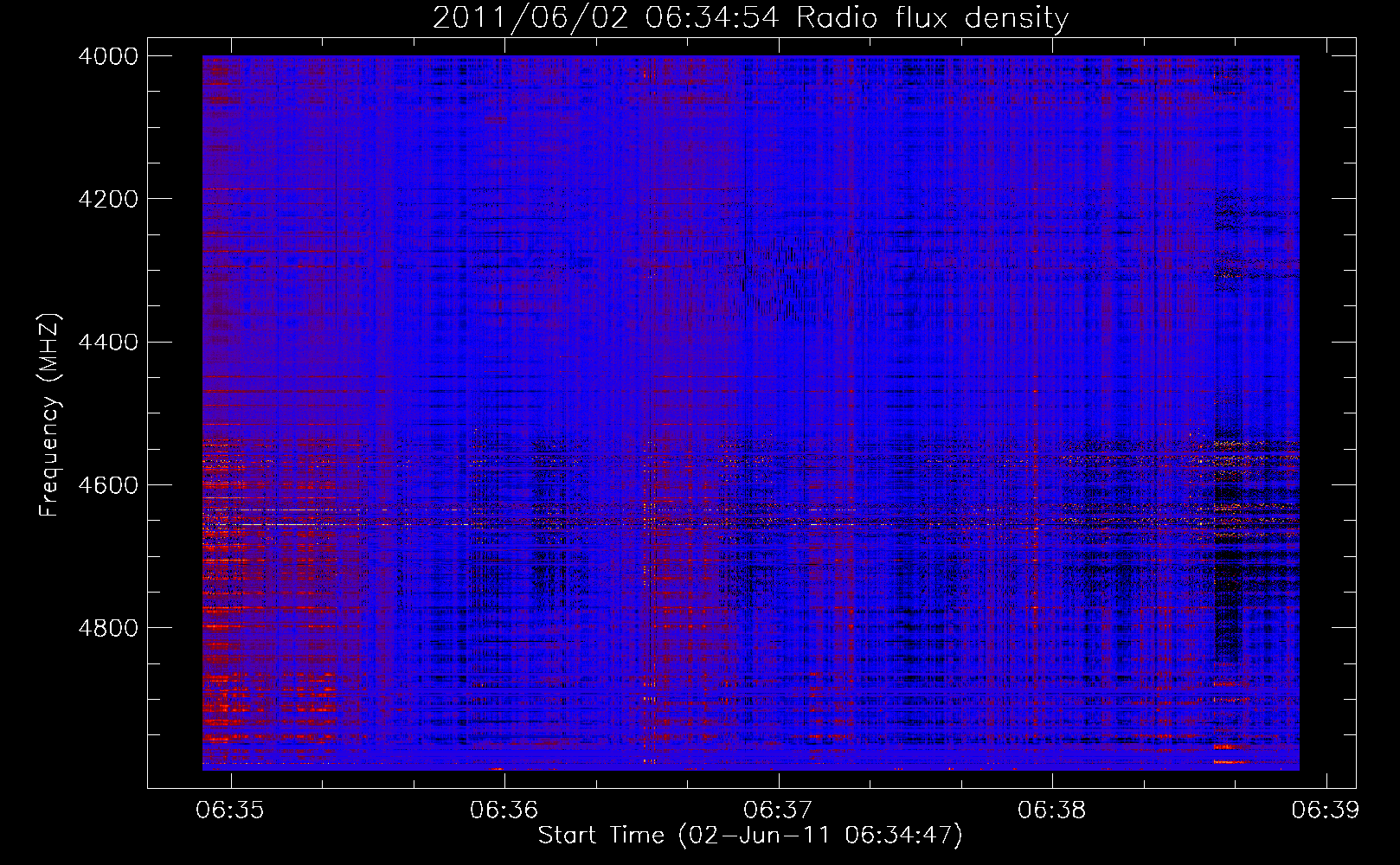
Task: Click the bright horizontal emission line near 4650 MHz
Action: click(x=750, y=523)
